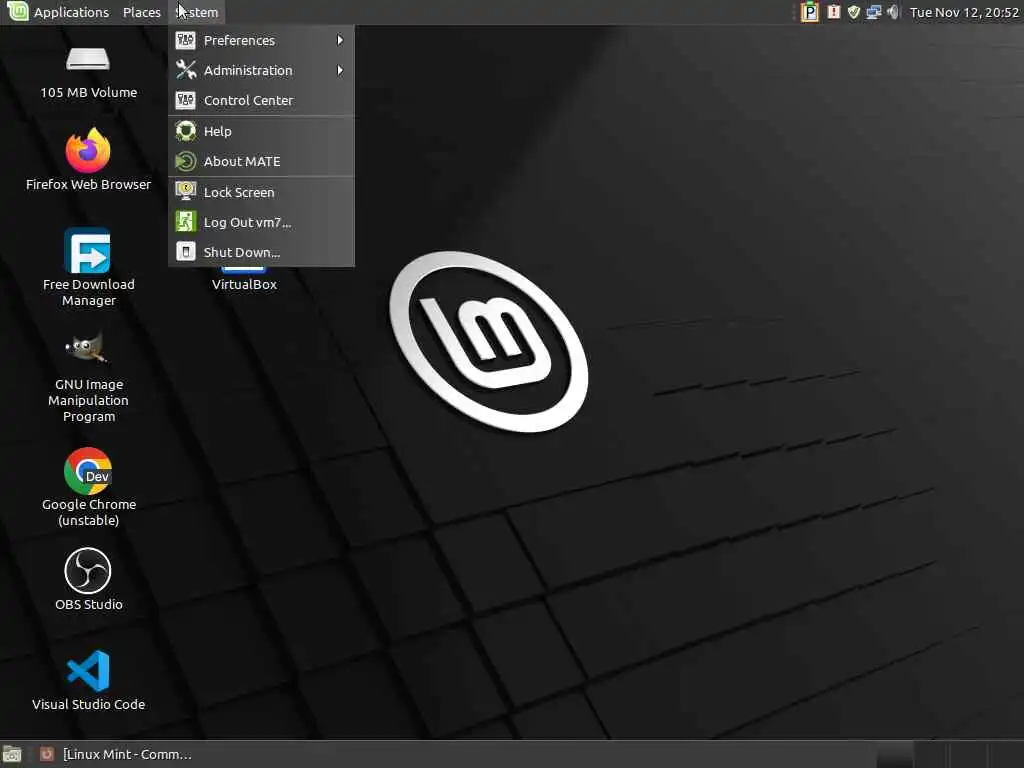This screenshot has width=1024, height=768.
Task: Click the OBS Studio label text
Action: tap(89, 605)
